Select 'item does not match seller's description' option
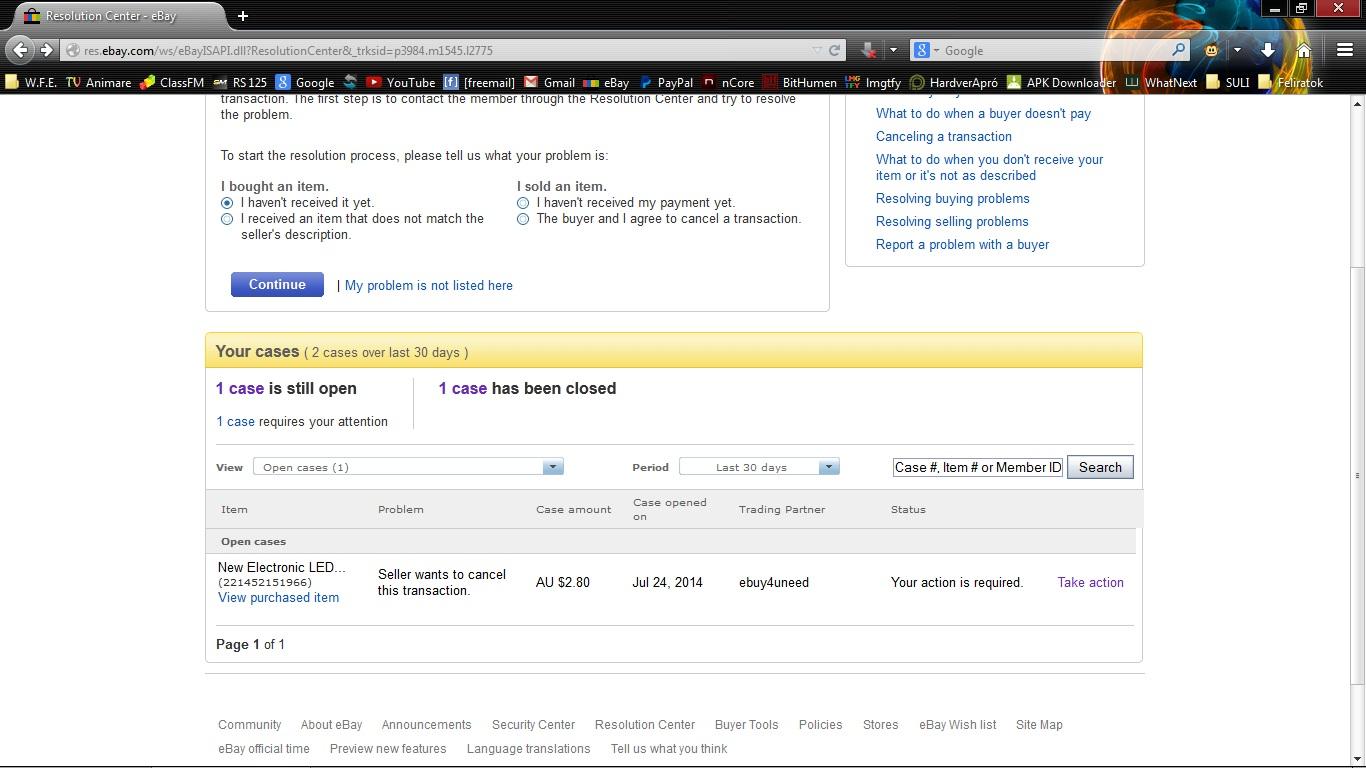 tap(227, 219)
